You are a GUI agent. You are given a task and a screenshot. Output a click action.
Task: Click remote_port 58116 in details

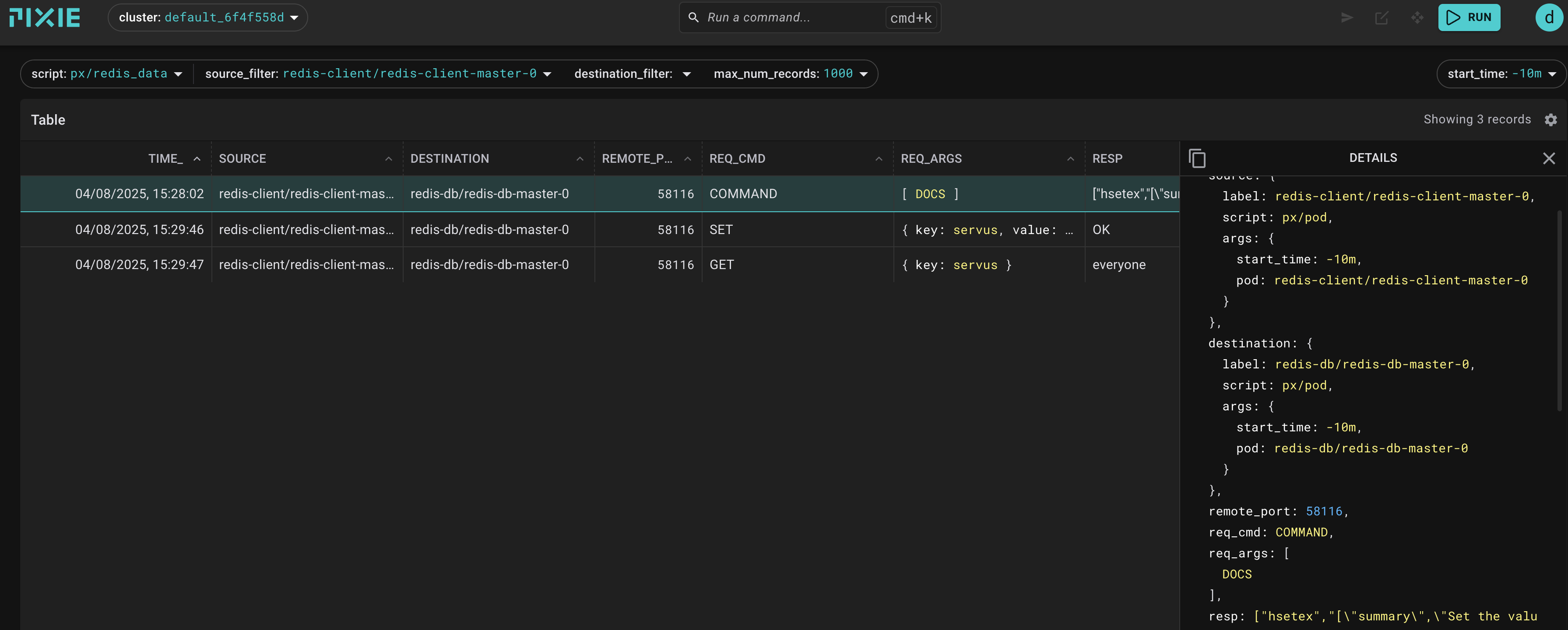(x=1323, y=511)
